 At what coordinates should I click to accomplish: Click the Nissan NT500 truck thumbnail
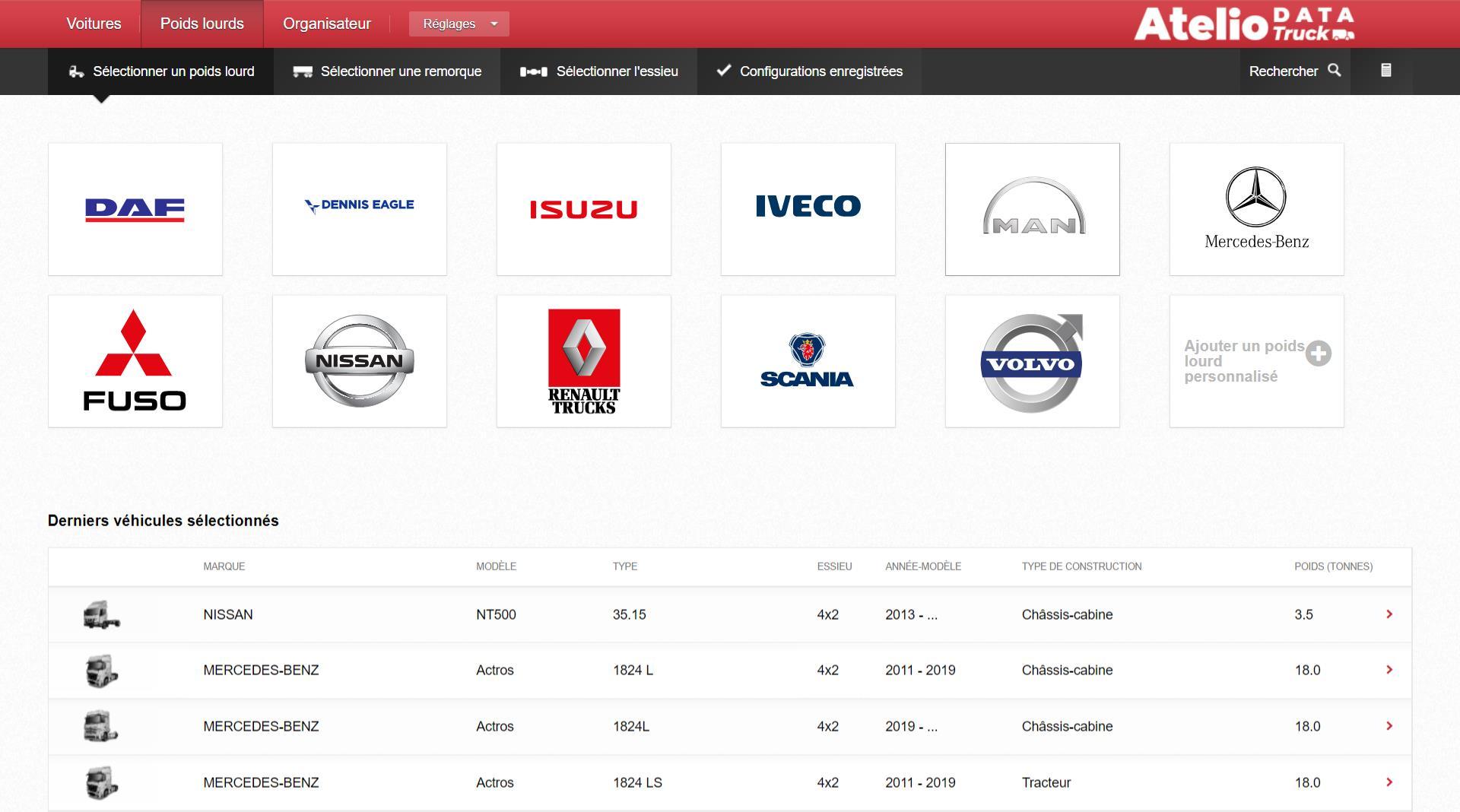[101, 614]
